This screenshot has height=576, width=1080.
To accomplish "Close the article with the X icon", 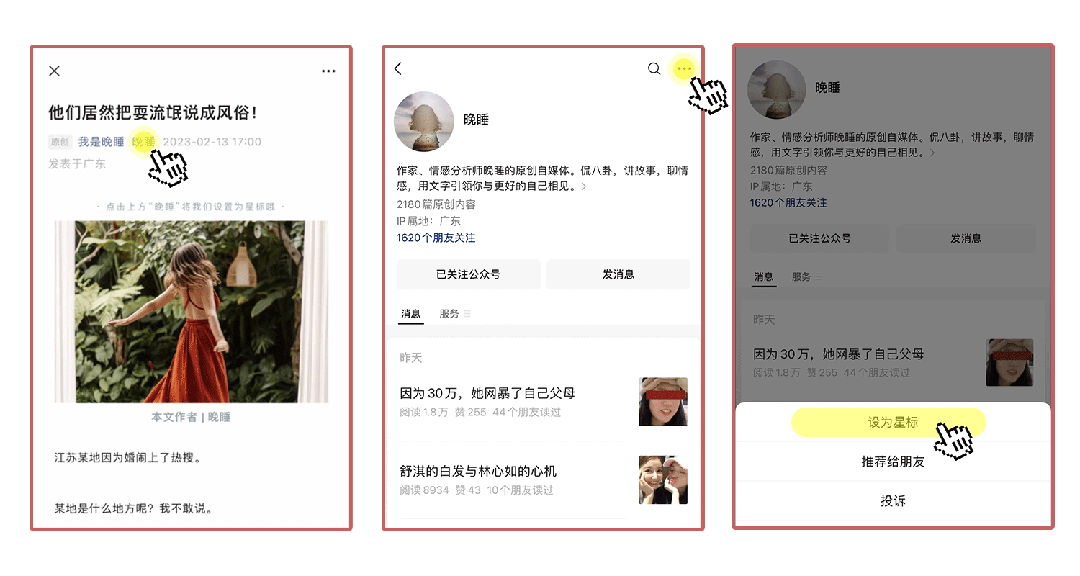I will click(x=54, y=71).
